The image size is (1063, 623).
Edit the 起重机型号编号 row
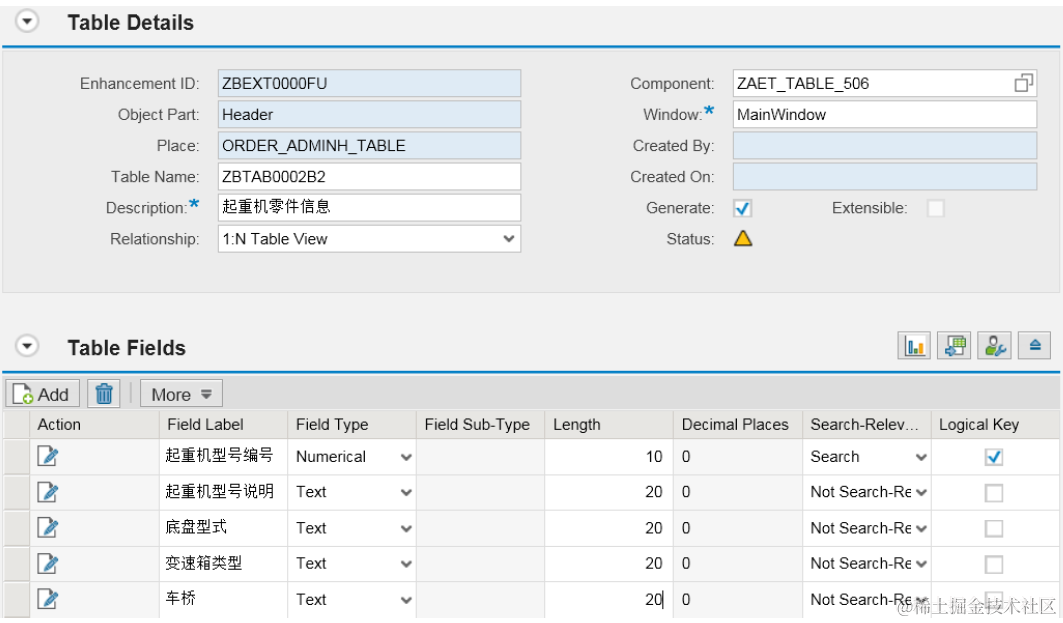(x=47, y=456)
